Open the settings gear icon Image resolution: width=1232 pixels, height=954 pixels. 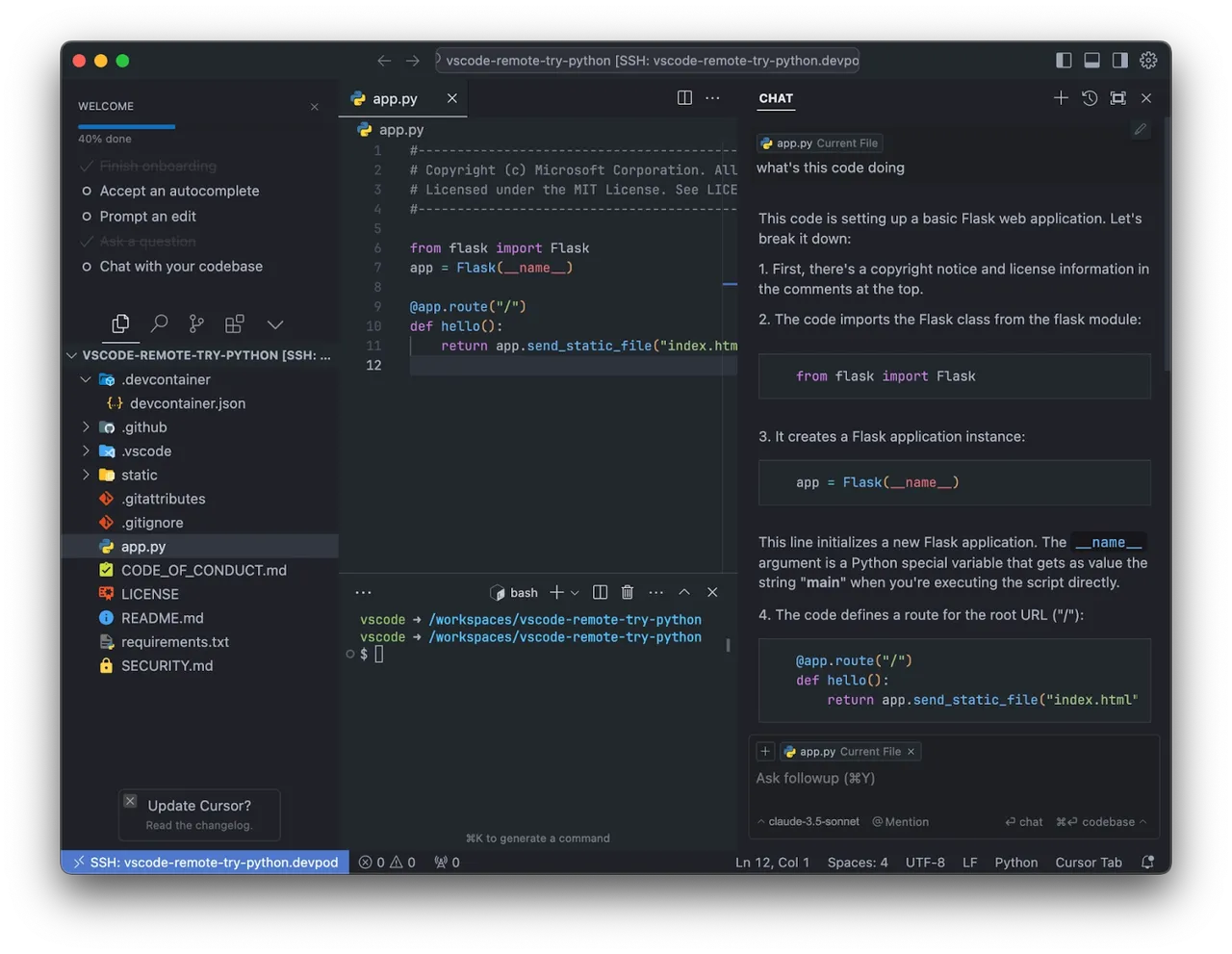pos(1148,61)
